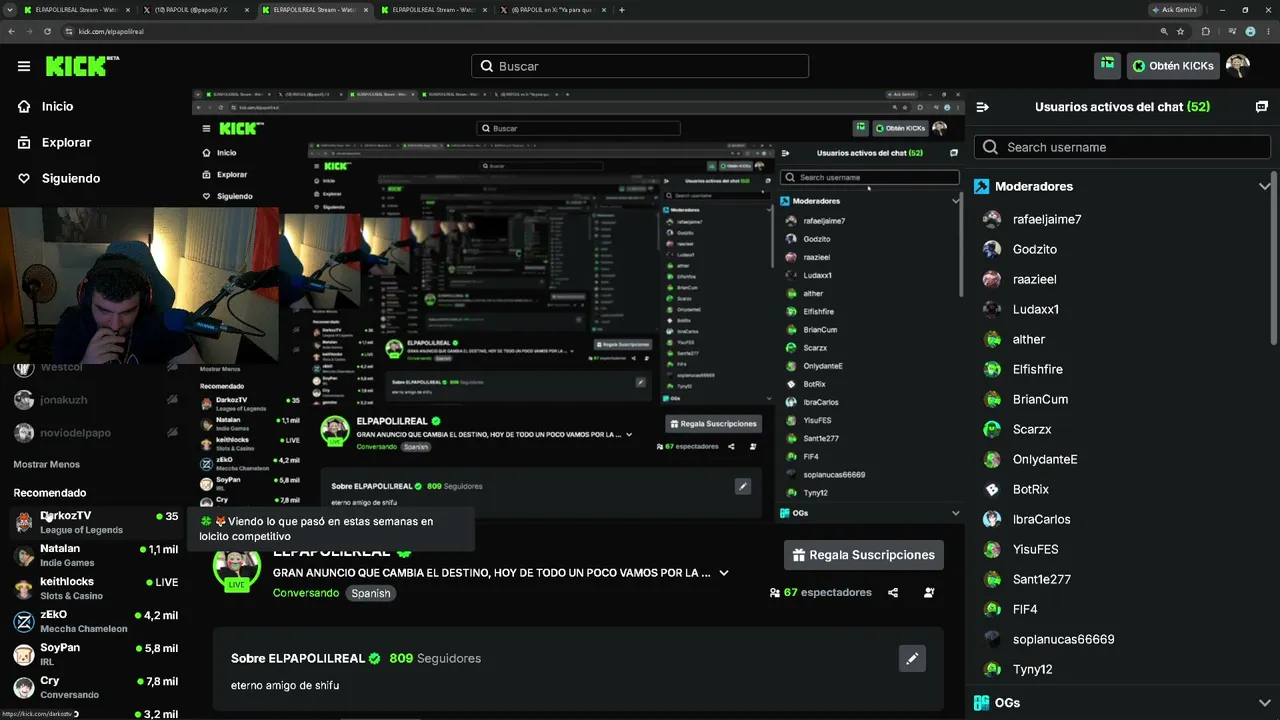This screenshot has height=720, width=1280.
Task: Click the 67 espectadores viewer count
Action: 821,592
